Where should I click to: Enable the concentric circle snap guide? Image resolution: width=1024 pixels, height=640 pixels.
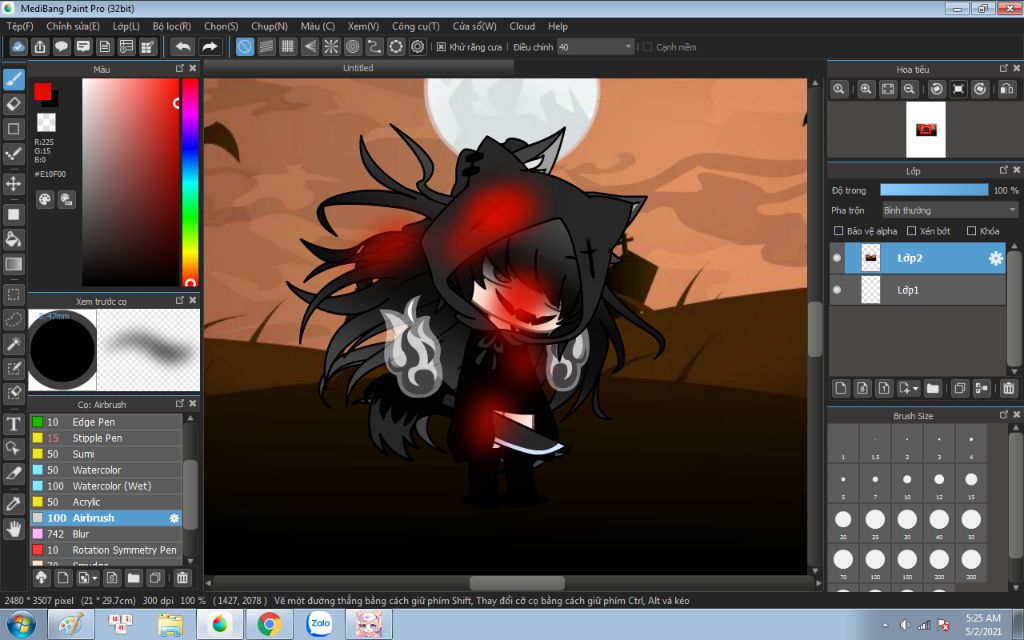click(353, 47)
